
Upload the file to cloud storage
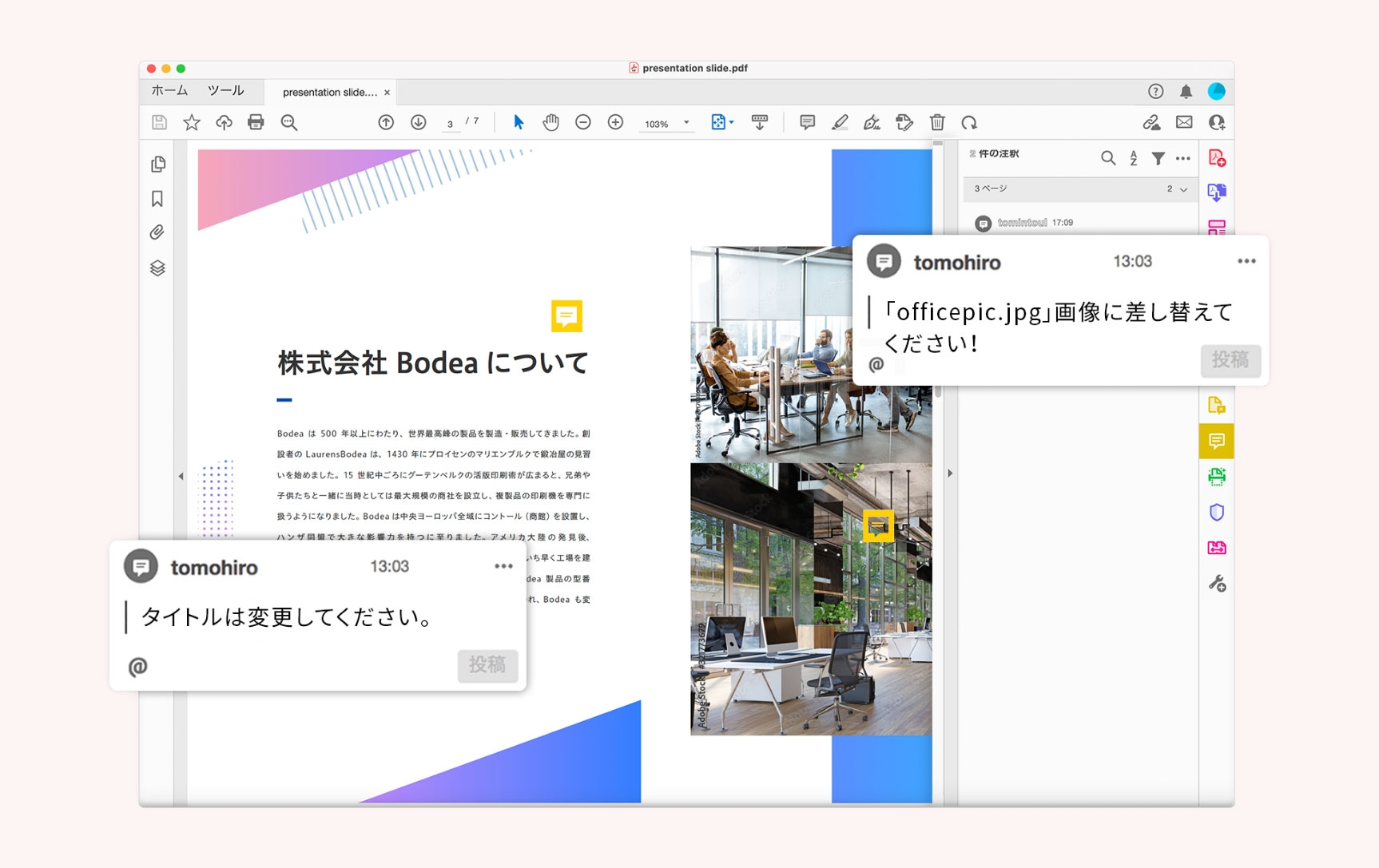[x=224, y=122]
